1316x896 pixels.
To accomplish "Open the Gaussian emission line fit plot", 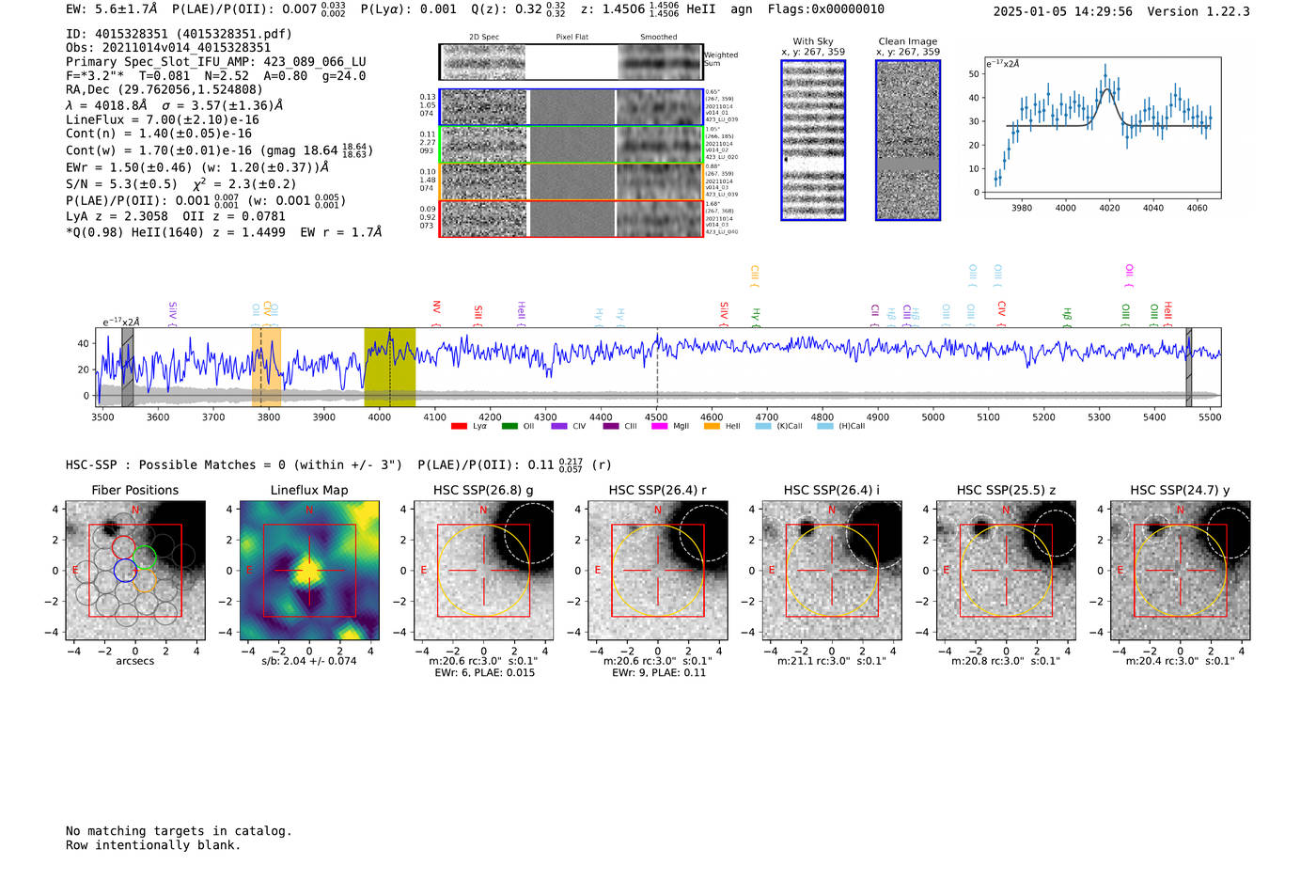I will tap(1102, 128).
